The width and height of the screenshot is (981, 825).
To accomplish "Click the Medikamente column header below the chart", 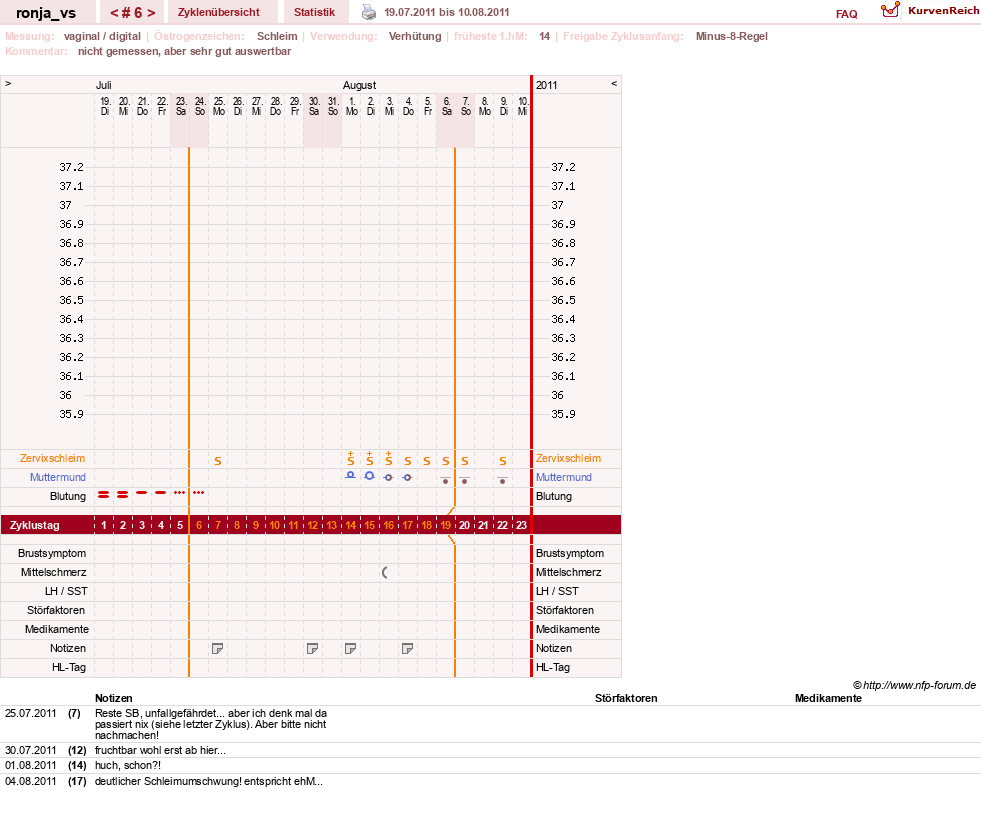I will [828, 698].
